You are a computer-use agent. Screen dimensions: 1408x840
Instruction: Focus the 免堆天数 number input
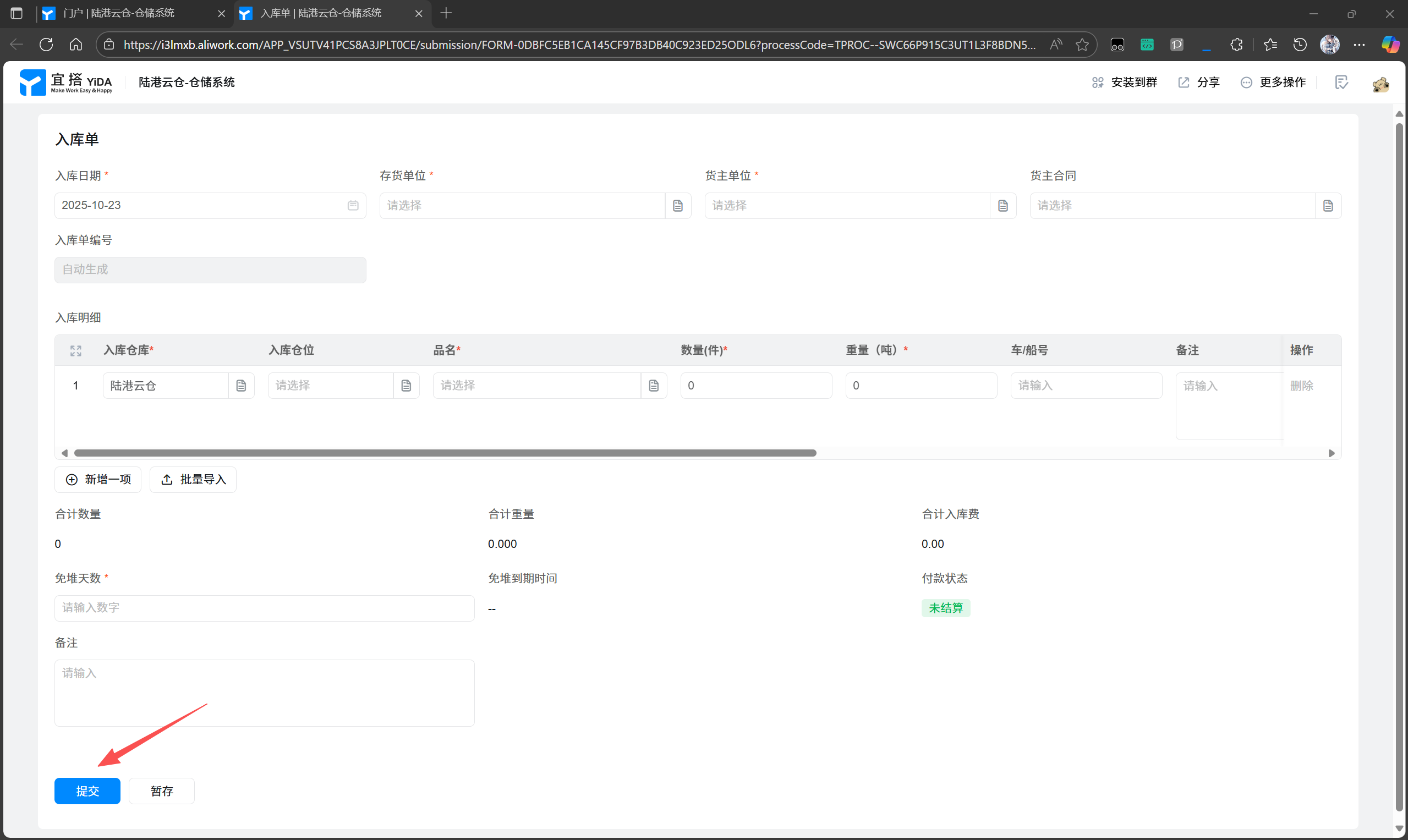[265, 608]
